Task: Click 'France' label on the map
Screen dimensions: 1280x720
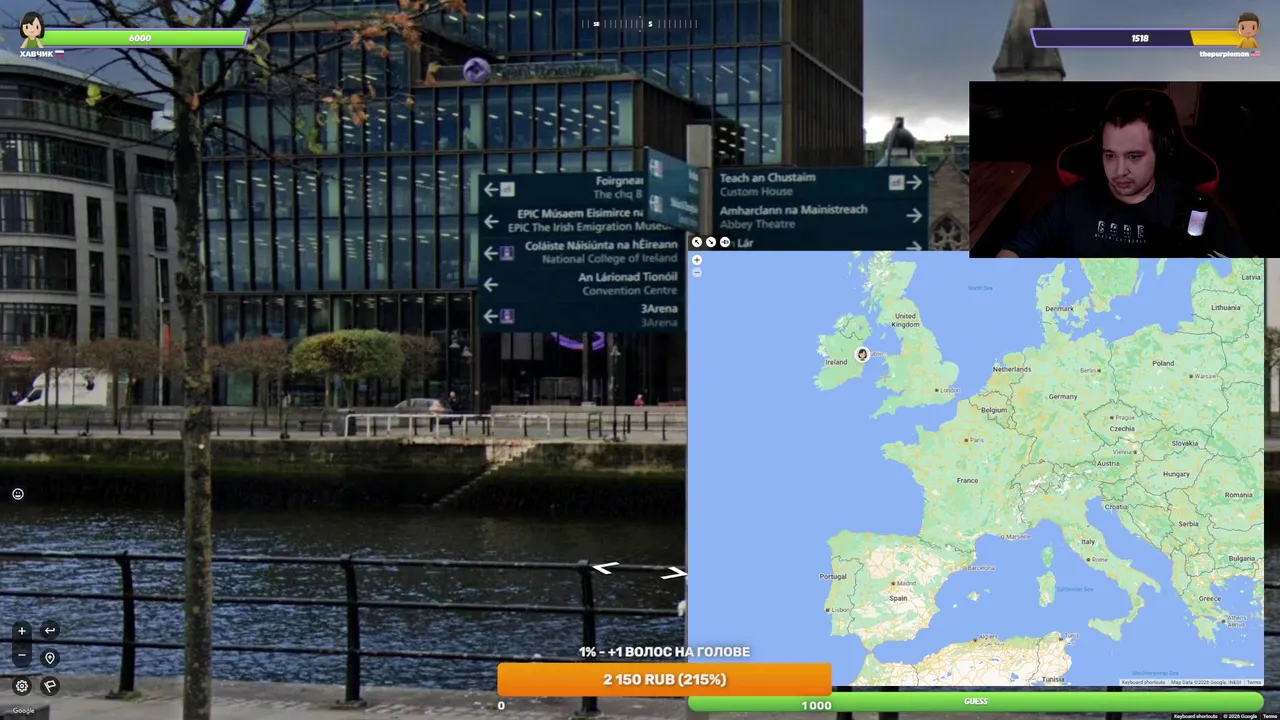Action: click(967, 480)
